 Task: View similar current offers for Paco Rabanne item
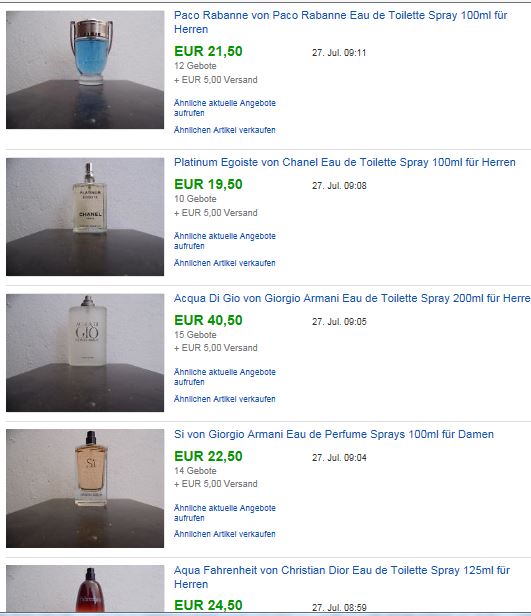(x=225, y=108)
